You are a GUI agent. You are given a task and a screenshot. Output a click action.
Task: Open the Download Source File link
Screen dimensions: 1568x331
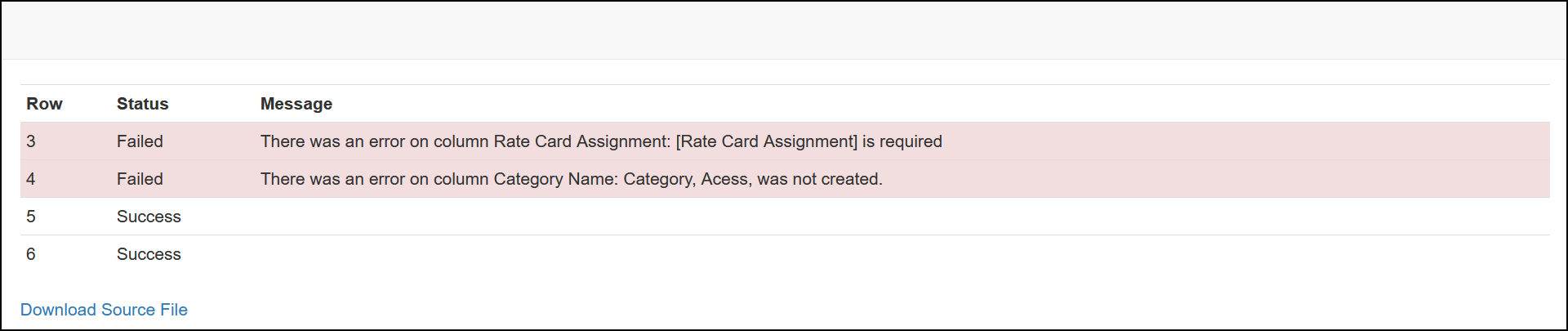pyautogui.click(x=104, y=310)
